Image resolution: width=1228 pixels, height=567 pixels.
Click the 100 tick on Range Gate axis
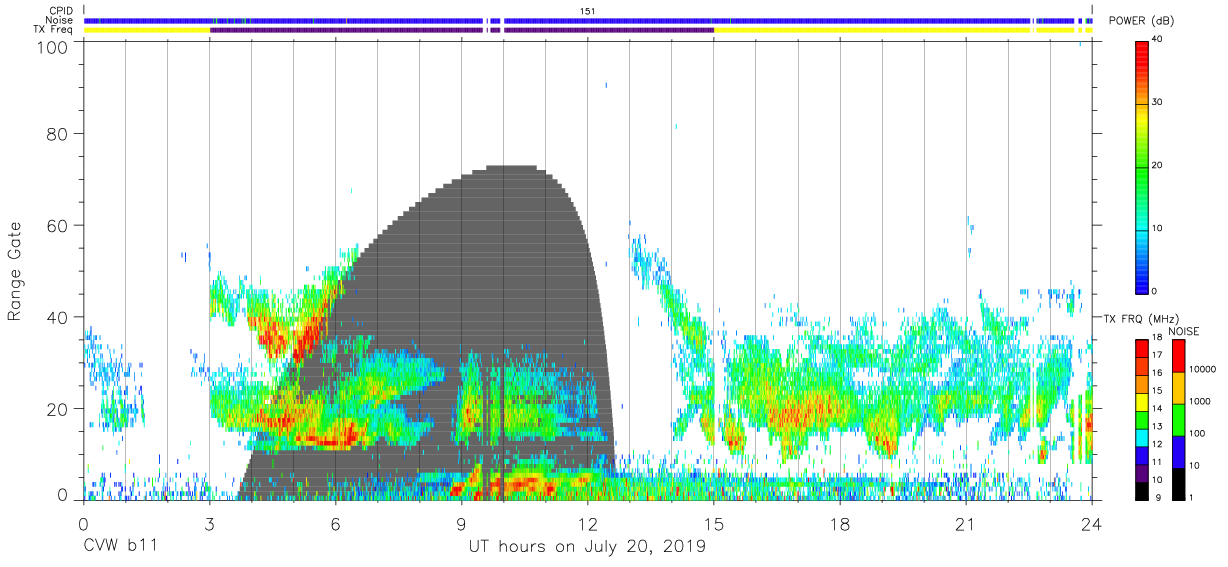(x=54, y=46)
